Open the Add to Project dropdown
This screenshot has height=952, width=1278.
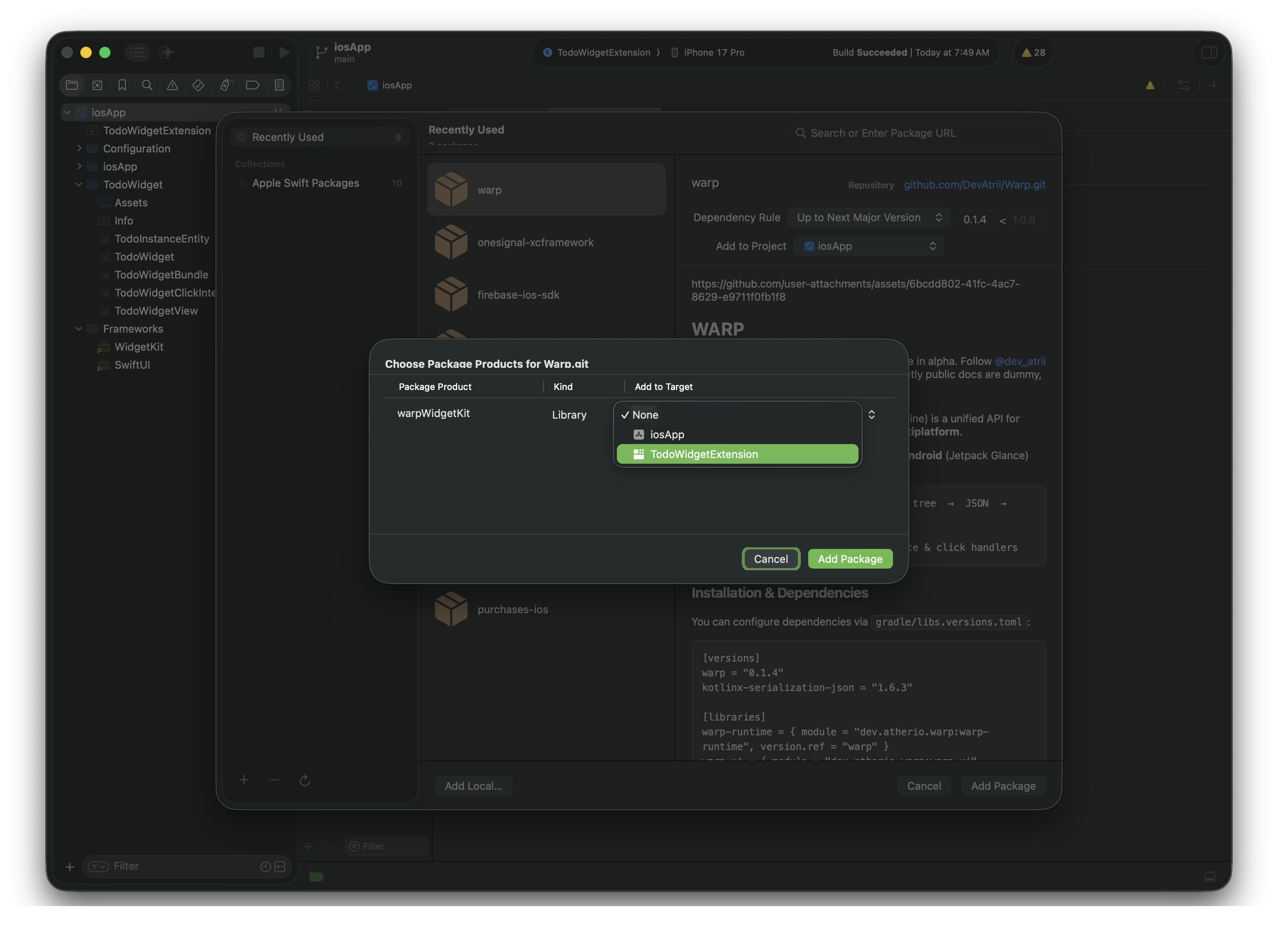[868, 246]
